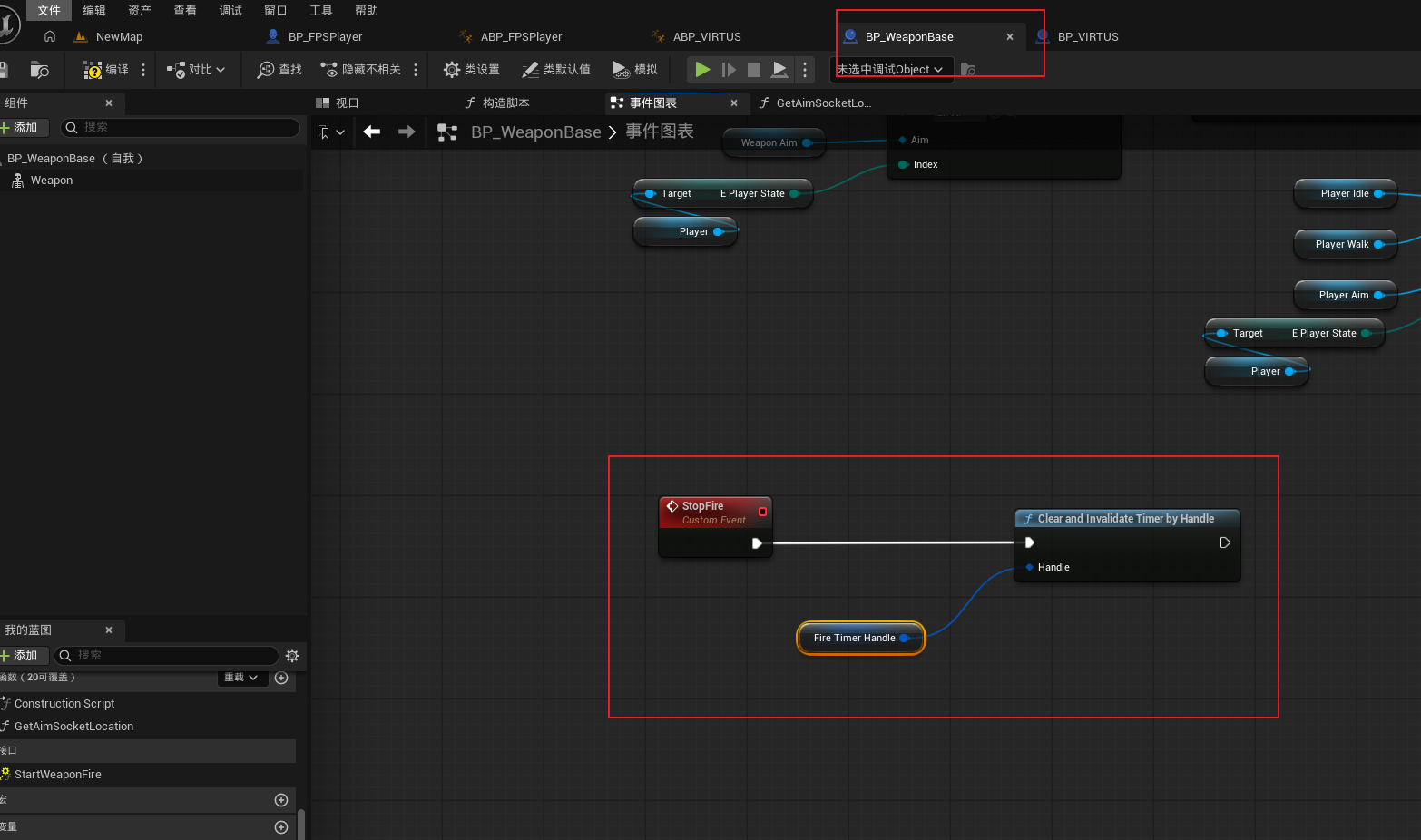The image size is (1421, 840).
Task: Open the graph bookmarks dropdown
Action: pos(331,132)
